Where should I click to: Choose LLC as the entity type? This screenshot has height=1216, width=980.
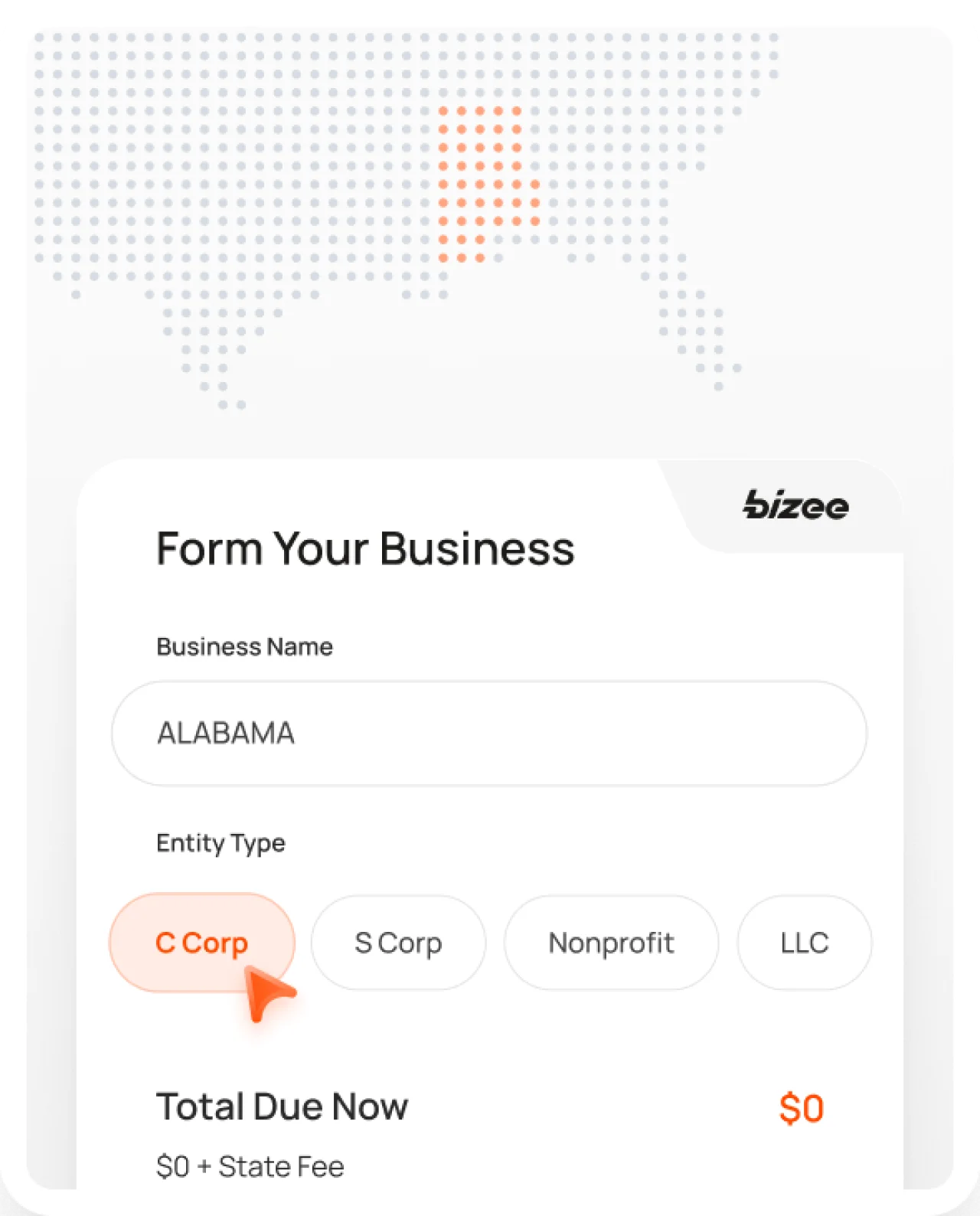tap(804, 943)
